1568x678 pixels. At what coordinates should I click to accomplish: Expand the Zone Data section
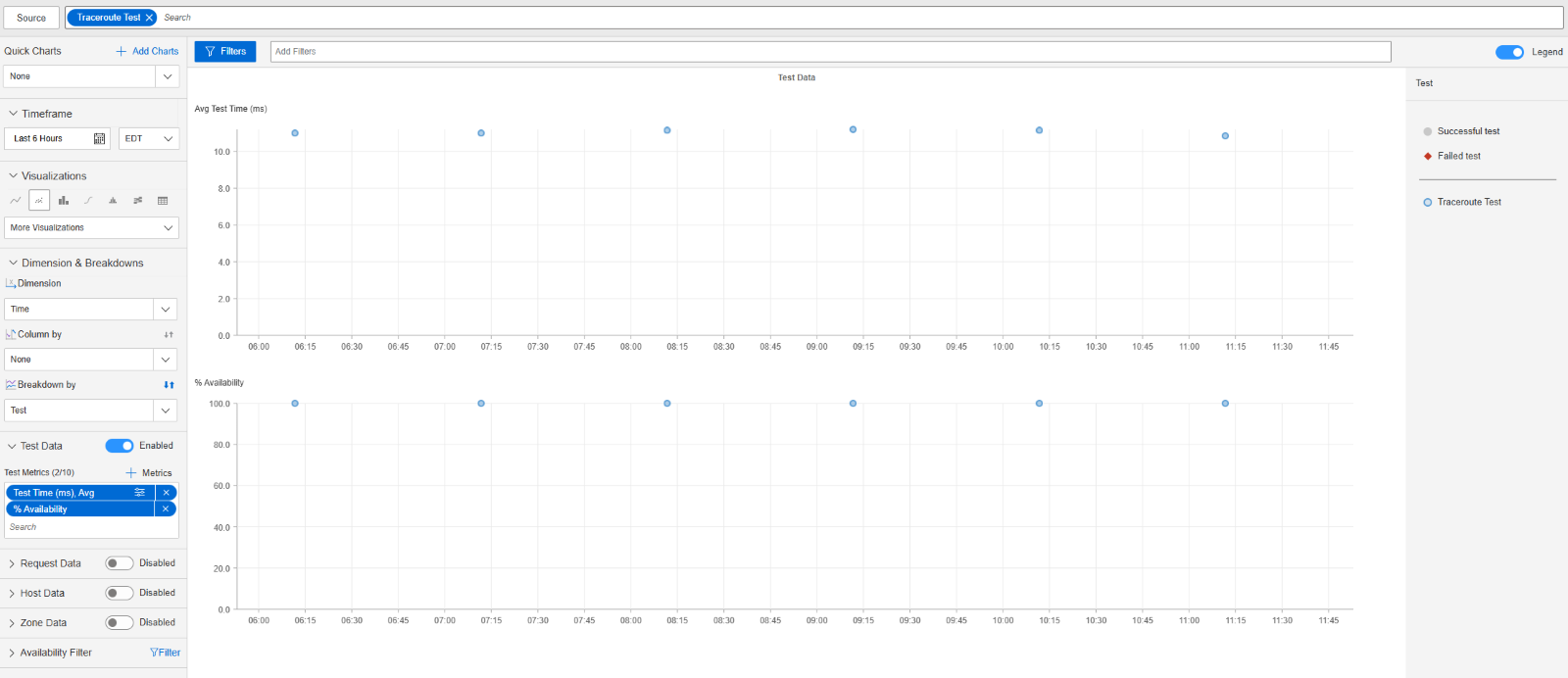[x=12, y=623]
